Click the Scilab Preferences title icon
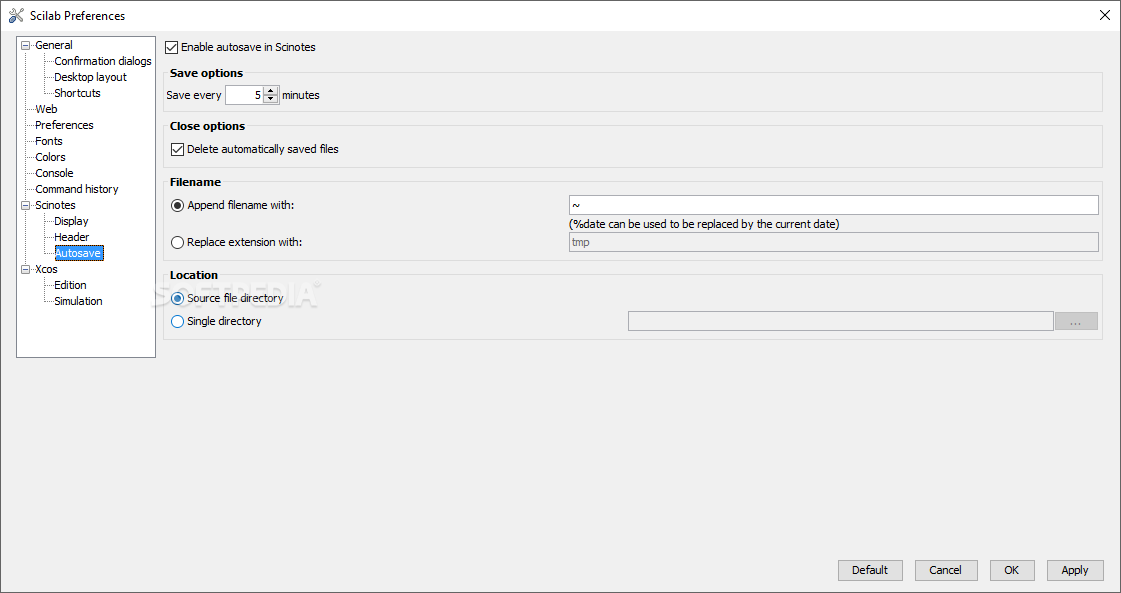 16,15
